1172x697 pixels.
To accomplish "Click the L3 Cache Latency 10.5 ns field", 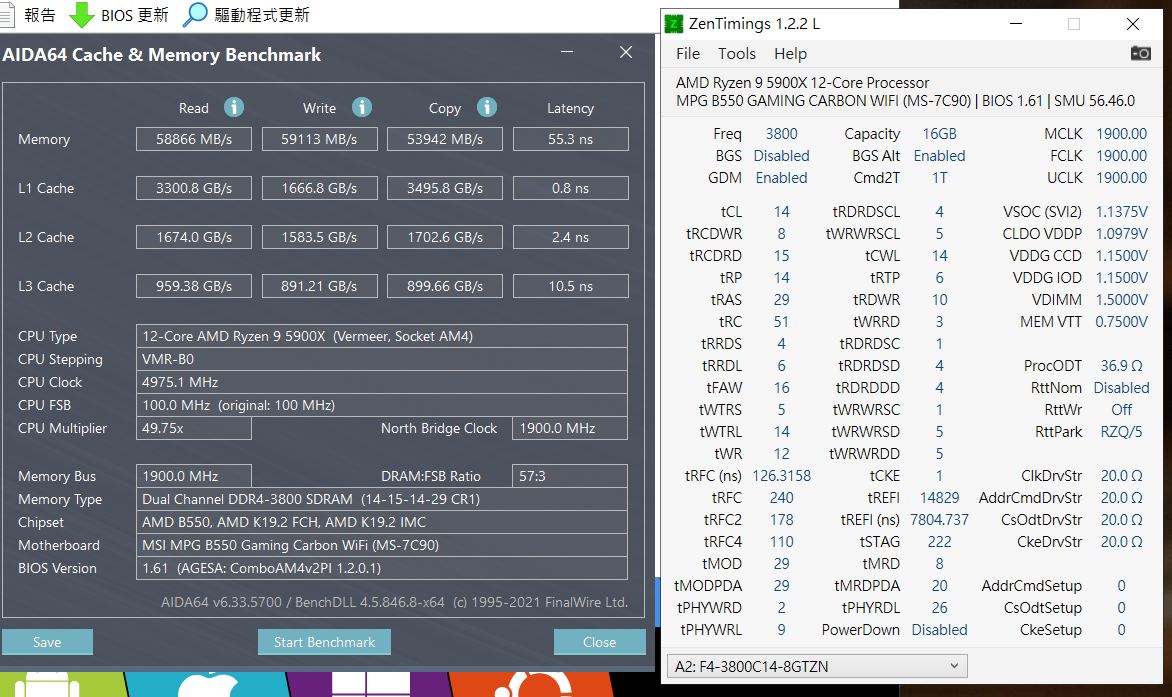I will 570,286.
